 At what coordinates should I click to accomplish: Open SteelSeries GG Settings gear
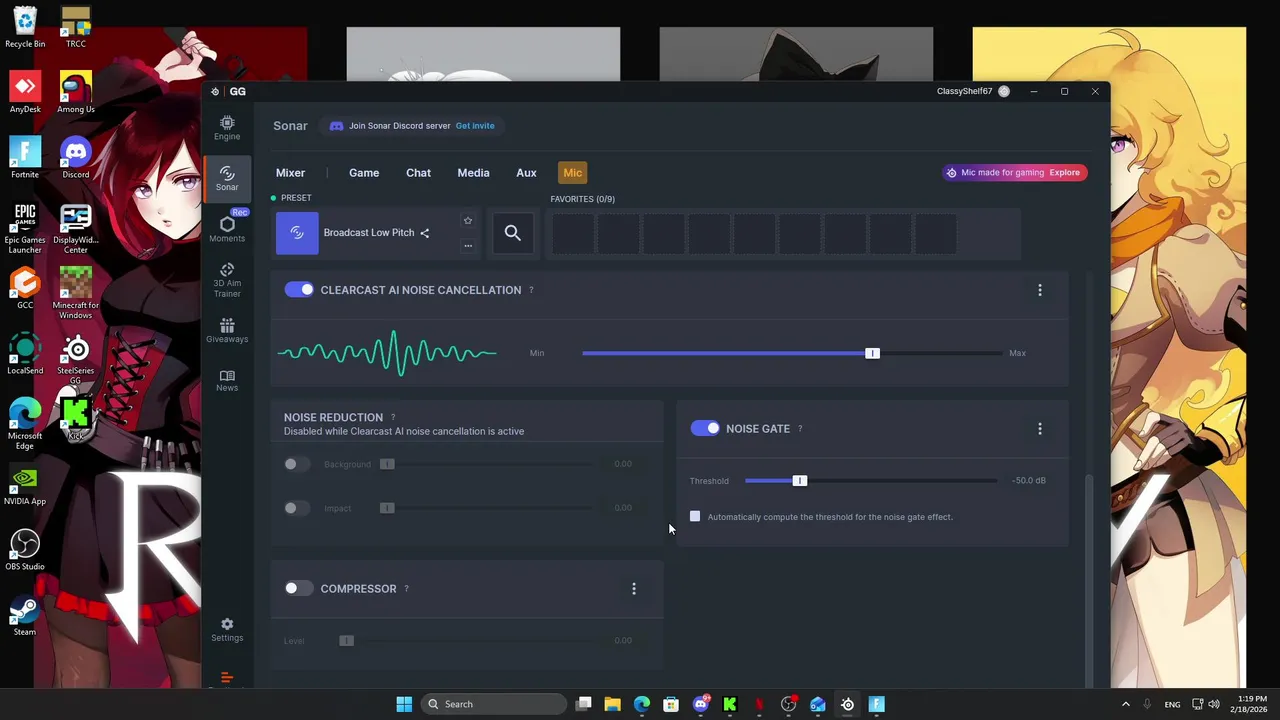pyautogui.click(x=227, y=629)
